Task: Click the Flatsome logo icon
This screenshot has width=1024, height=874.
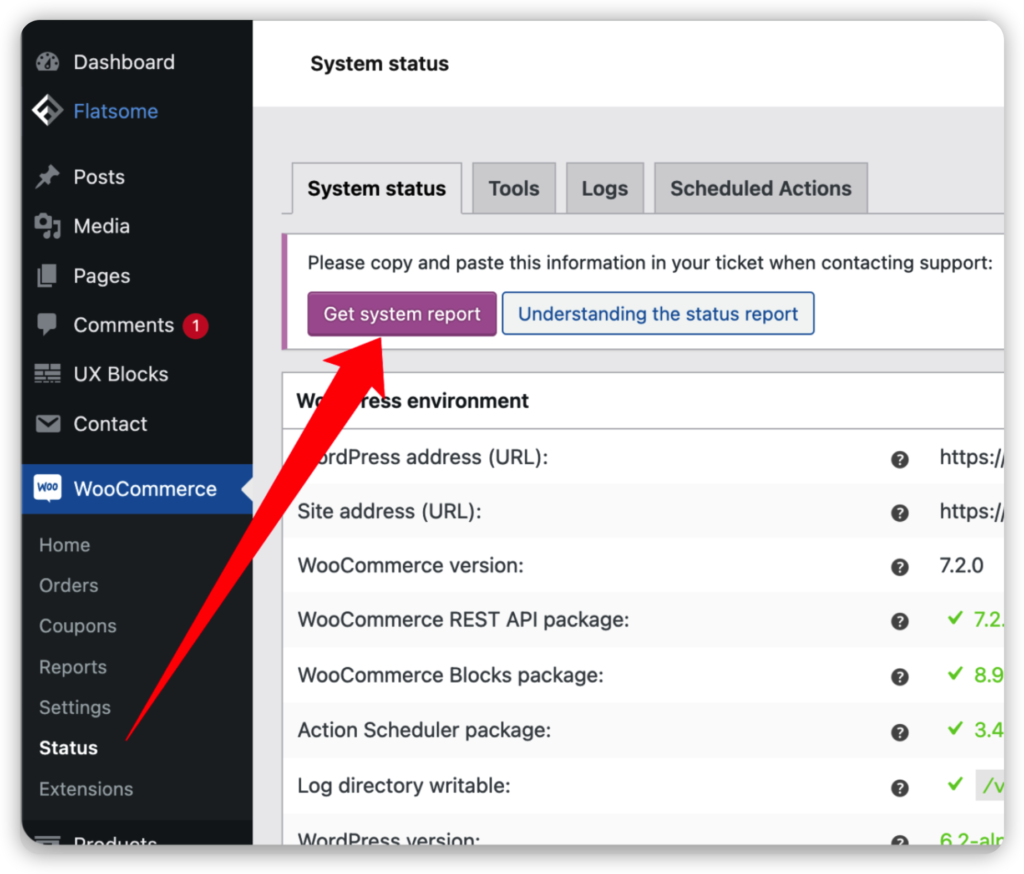Action: (x=48, y=110)
